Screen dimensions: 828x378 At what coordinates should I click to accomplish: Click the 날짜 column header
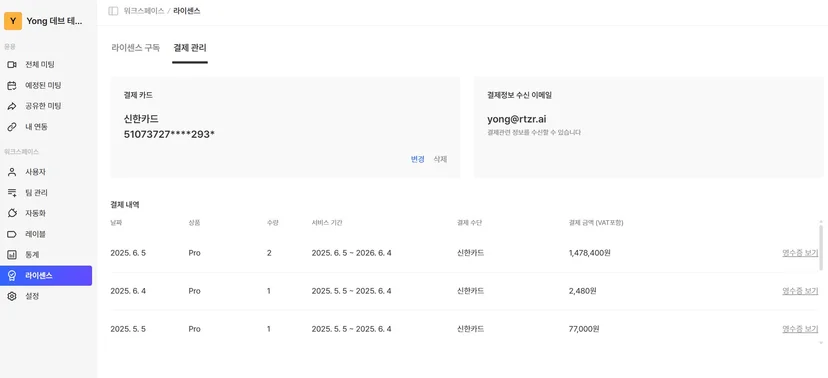point(116,223)
